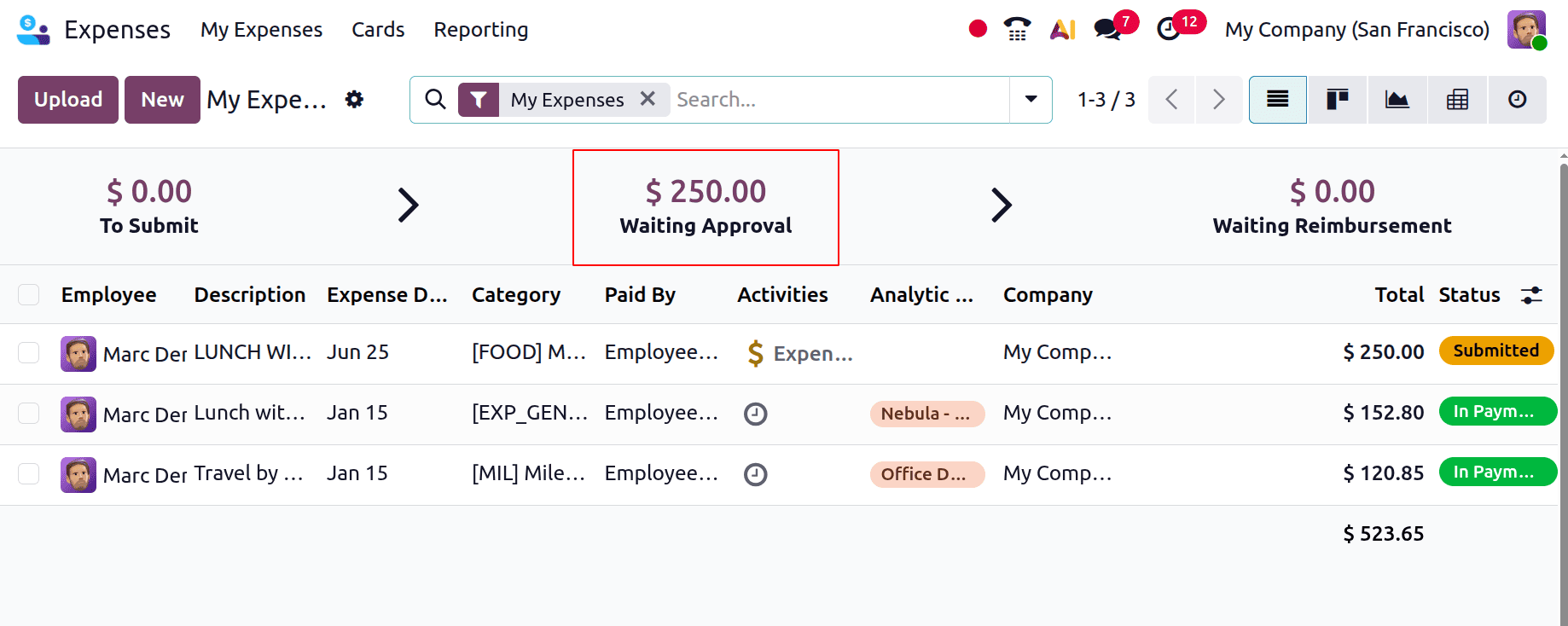
Task: Open the gear actions menu beside My Expenses title
Action: [354, 100]
